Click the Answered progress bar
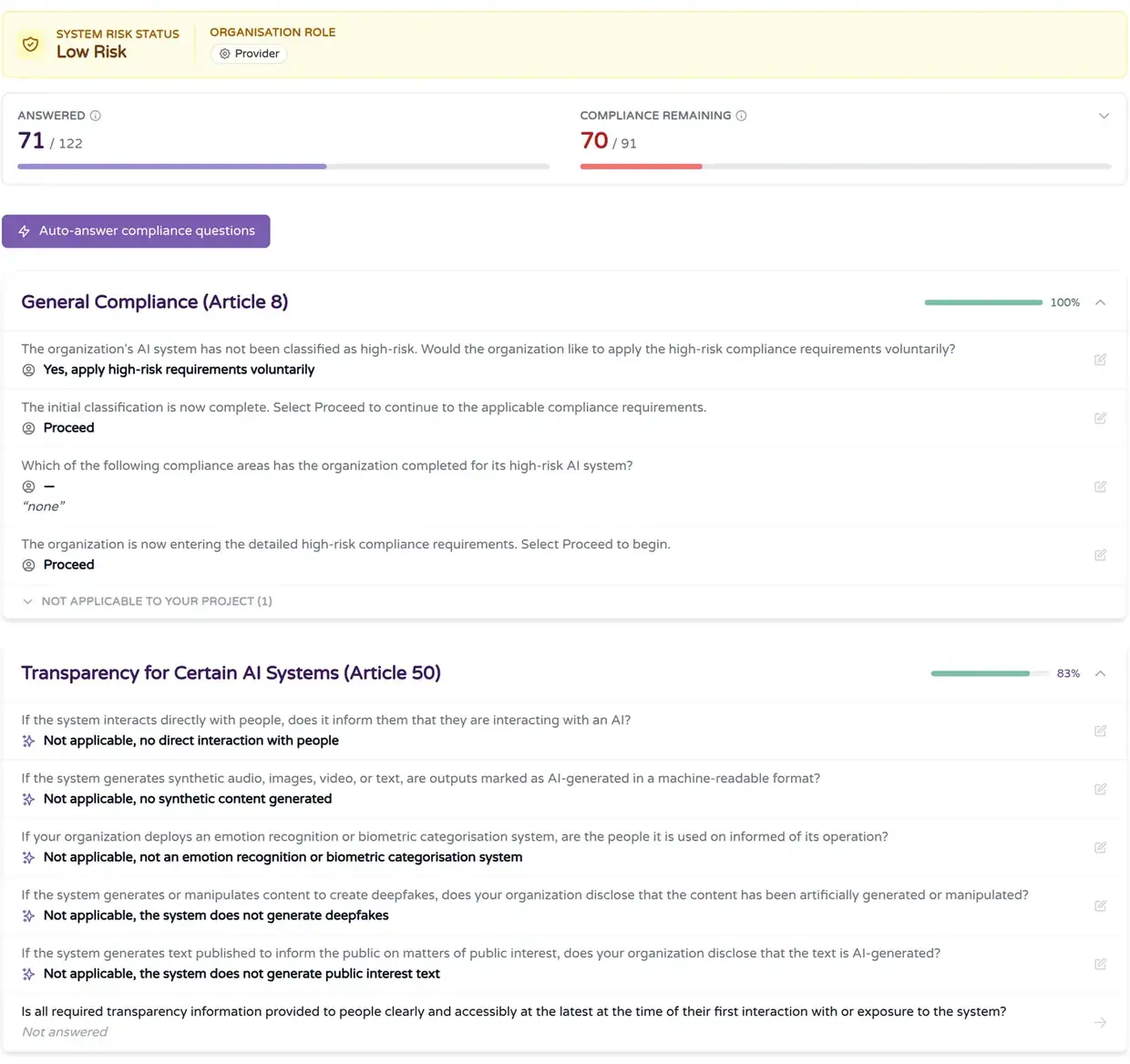 click(x=283, y=167)
